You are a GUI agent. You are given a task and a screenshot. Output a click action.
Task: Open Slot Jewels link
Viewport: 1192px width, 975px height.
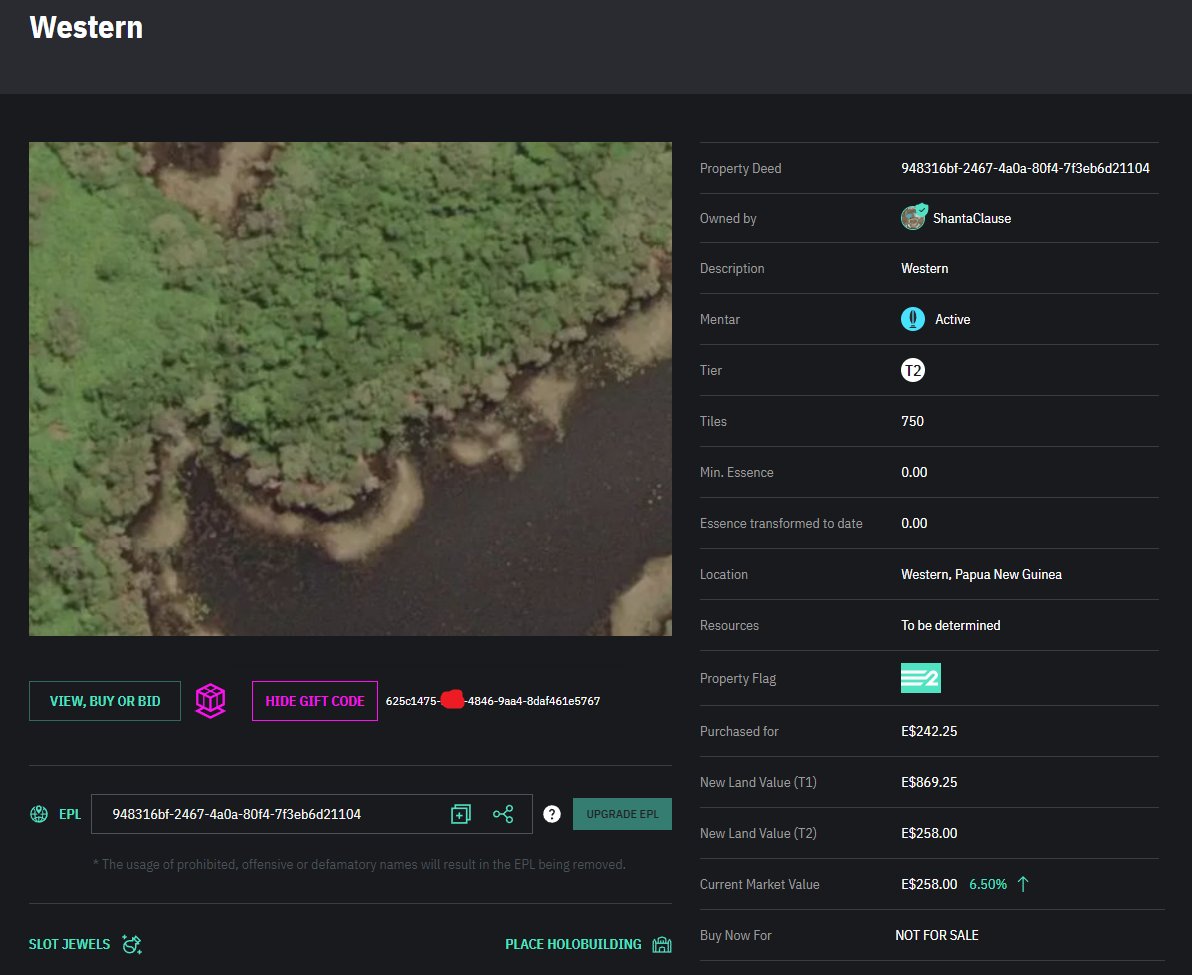tap(69, 944)
